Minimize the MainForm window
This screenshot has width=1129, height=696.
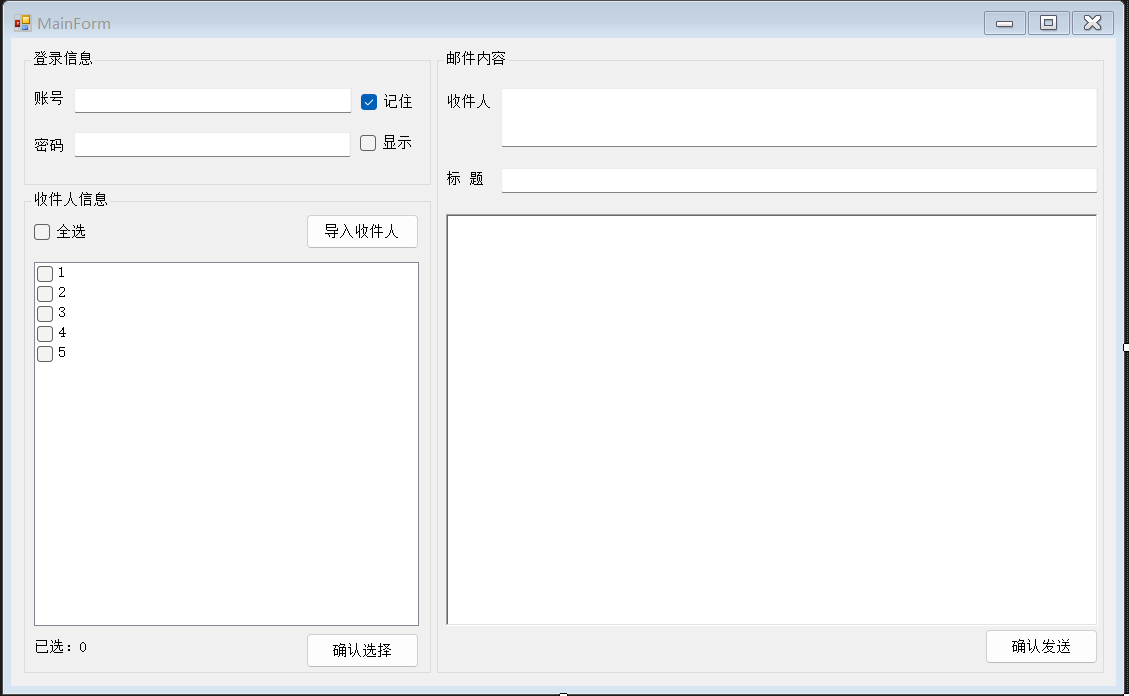(1004, 23)
